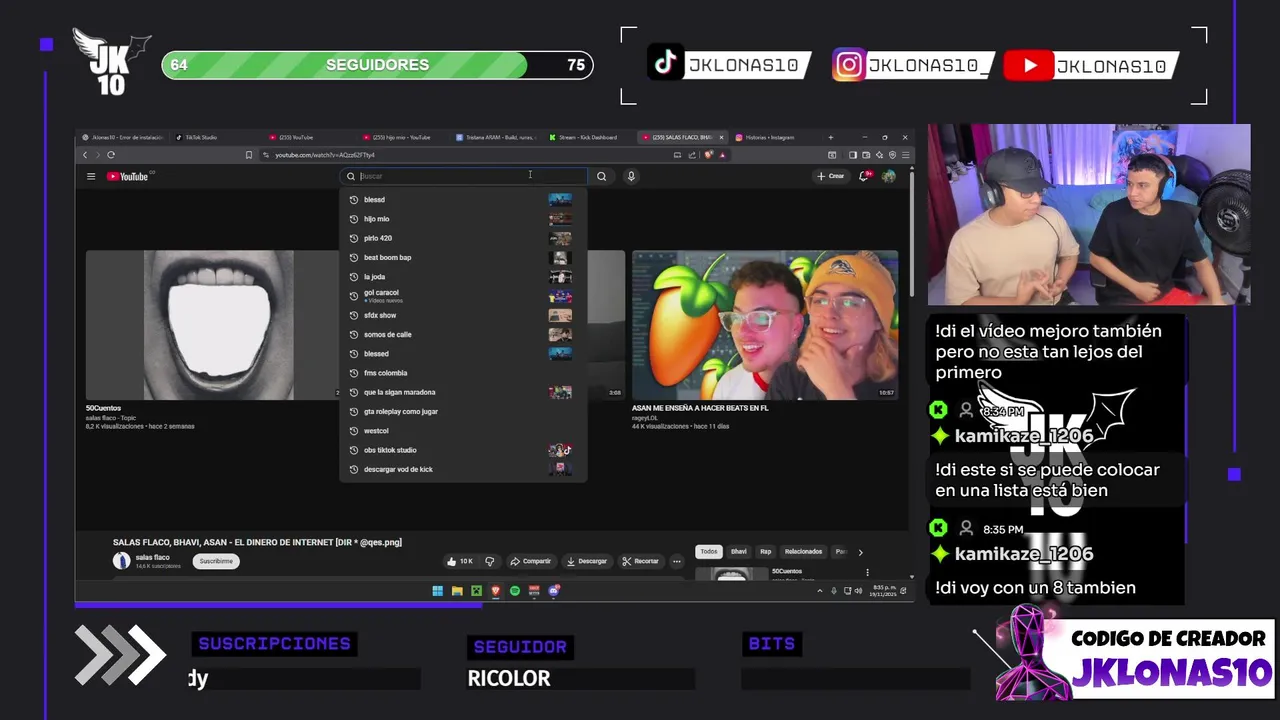Like the video with 10 K thumbs up
Image resolution: width=1280 pixels, height=720 pixels.
[461, 561]
